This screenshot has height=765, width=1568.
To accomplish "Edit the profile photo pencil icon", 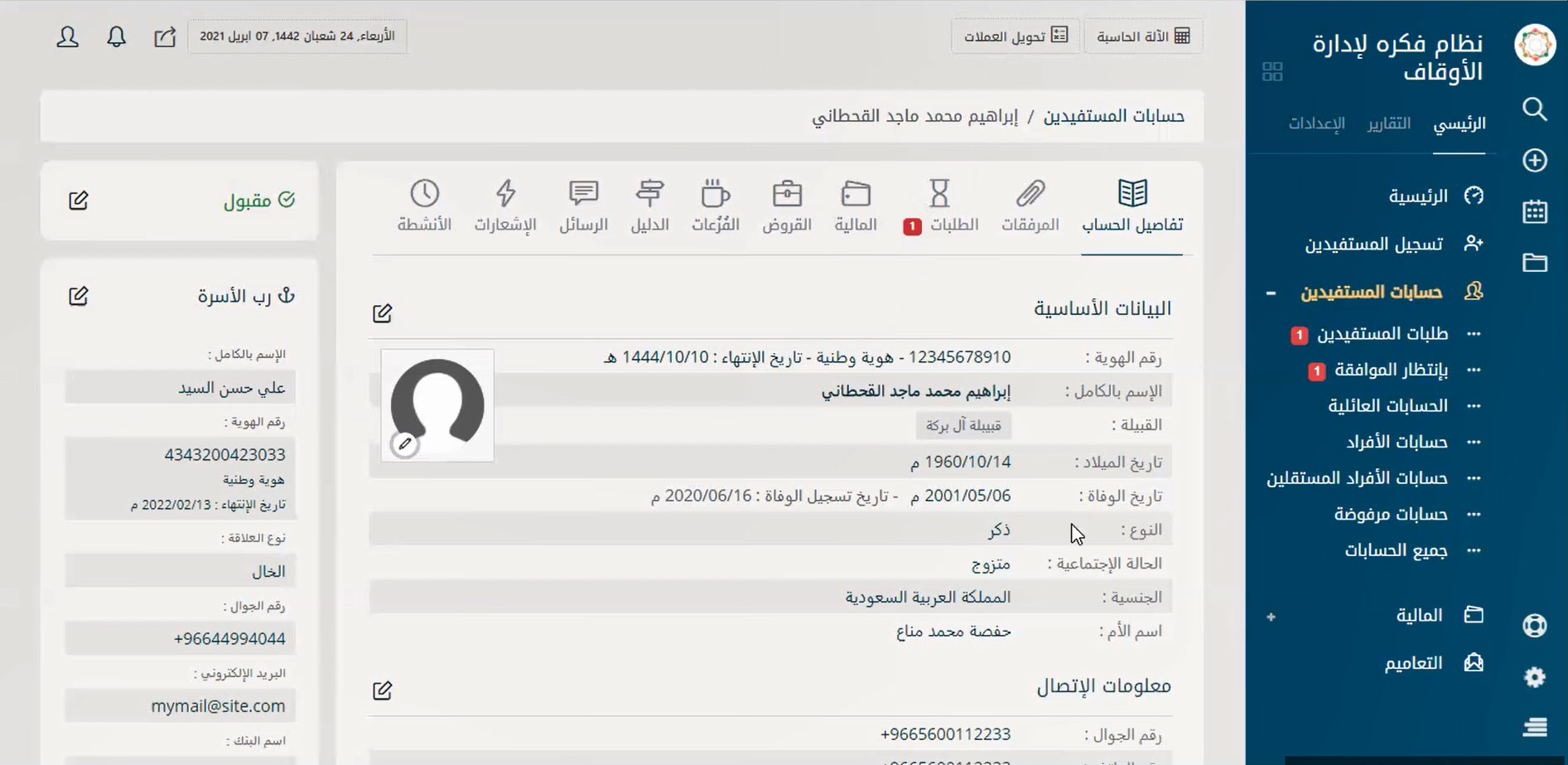I will click(405, 444).
